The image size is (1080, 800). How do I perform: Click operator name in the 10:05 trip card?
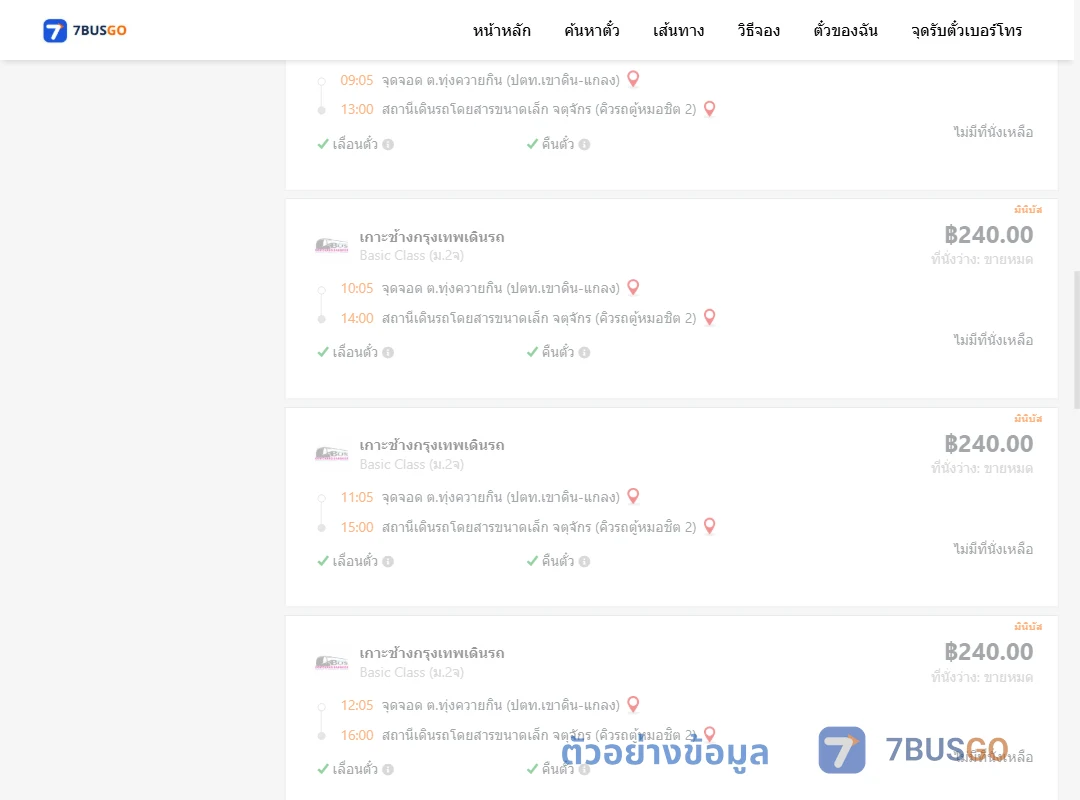tap(432, 237)
